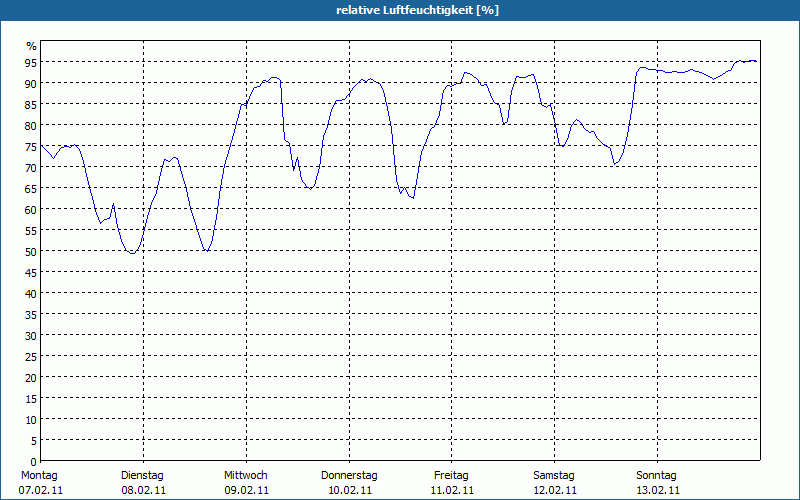The height and width of the screenshot is (500, 800).
Task: Click the date '09.02.11'
Action: (246, 490)
